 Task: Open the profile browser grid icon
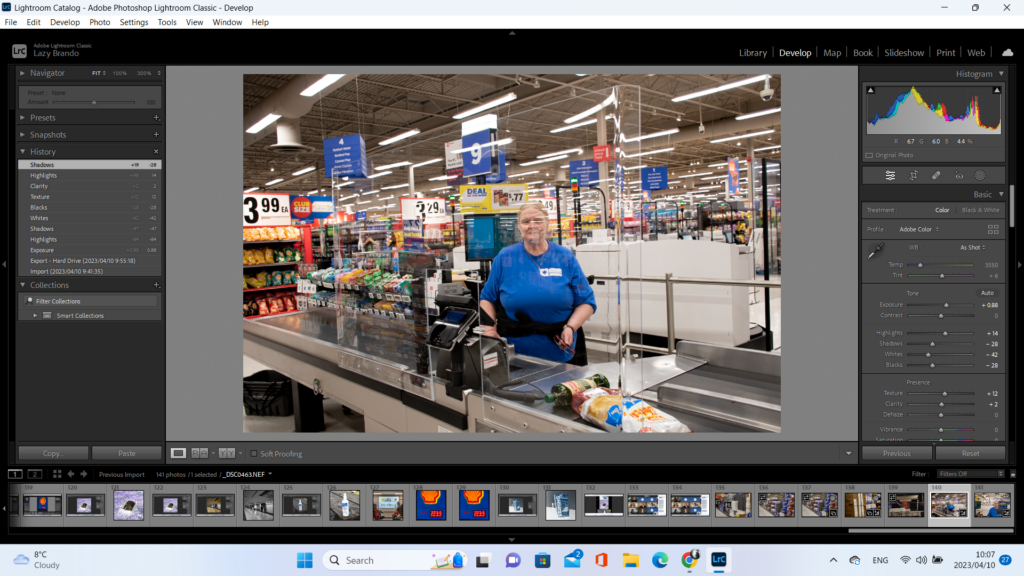(993, 229)
